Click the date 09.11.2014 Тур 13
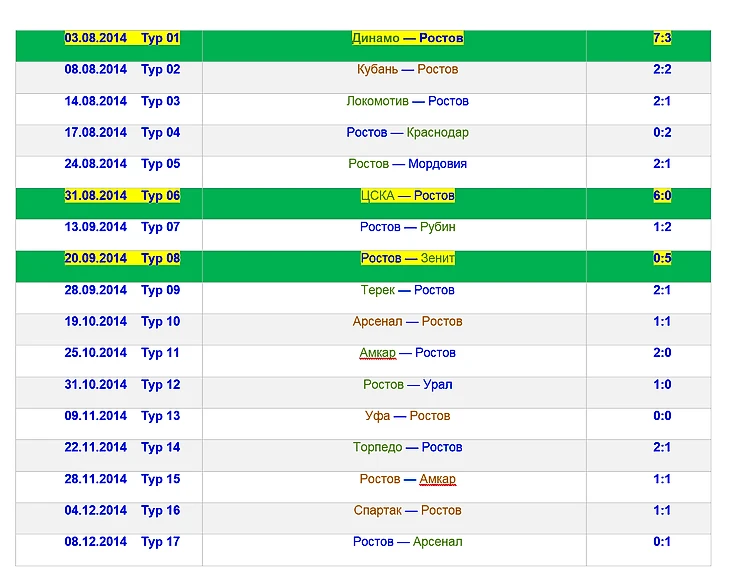 coord(122,416)
